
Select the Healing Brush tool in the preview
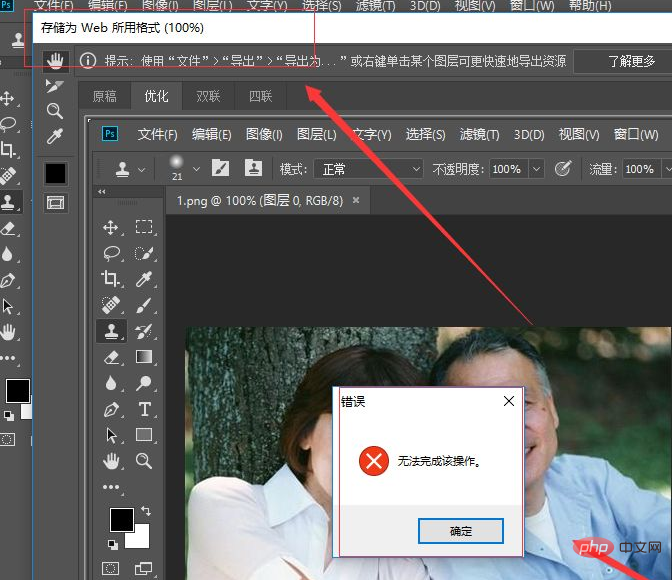111,305
